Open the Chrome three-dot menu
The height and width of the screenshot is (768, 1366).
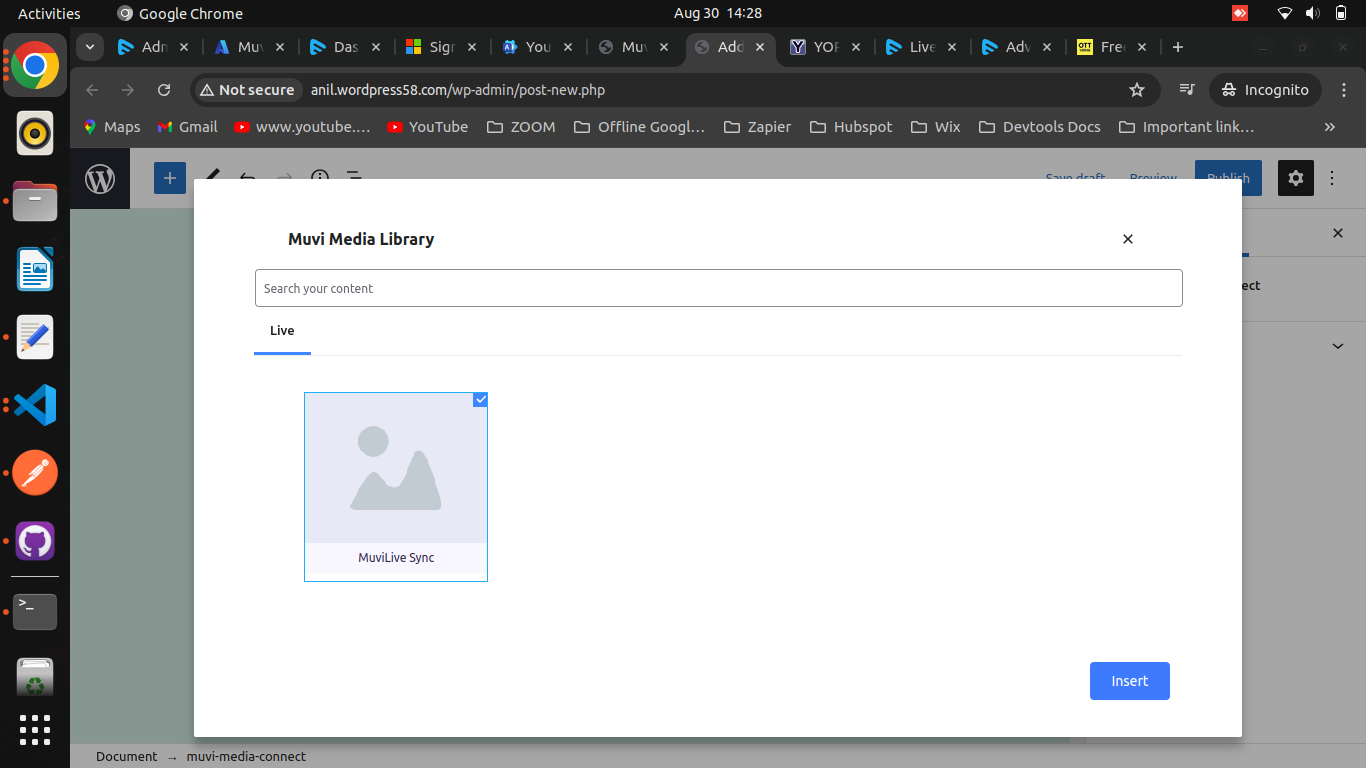click(1343, 90)
